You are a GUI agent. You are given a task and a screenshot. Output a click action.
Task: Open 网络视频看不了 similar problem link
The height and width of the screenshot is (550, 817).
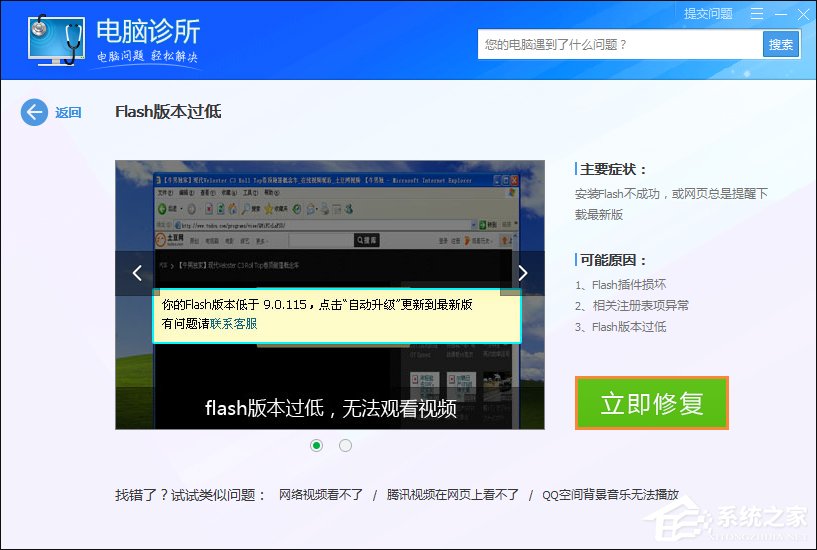pyautogui.click(x=321, y=494)
